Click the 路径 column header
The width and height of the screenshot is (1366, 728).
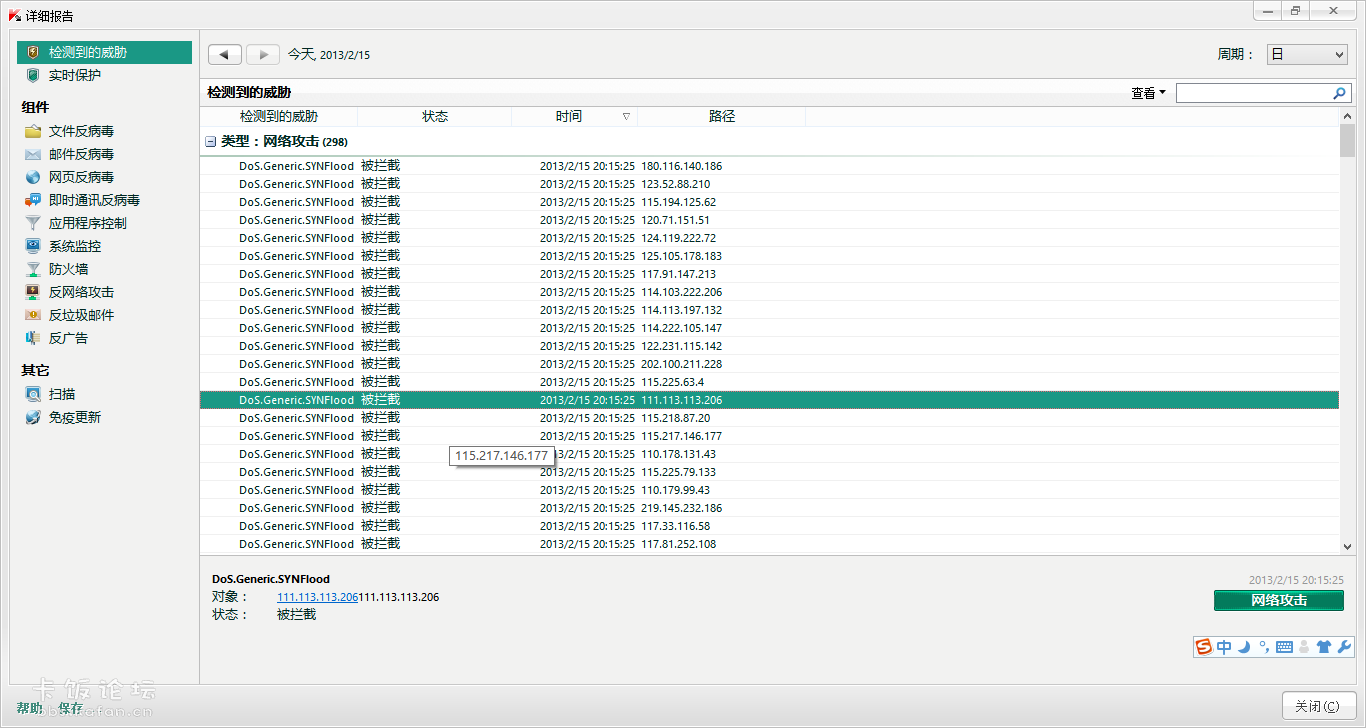coord(722,116)
